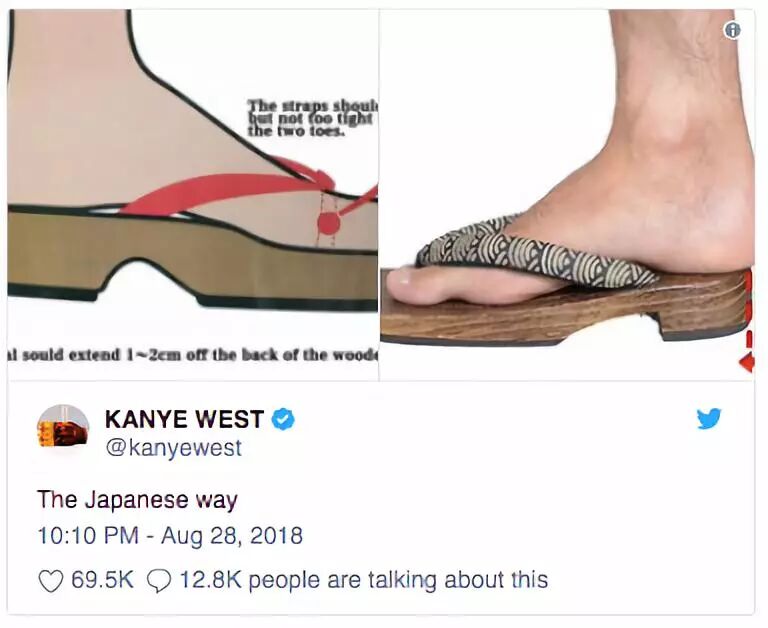768x628 pixels.
Task: Click the strap instructions text in diagram
Action: (x=312, y=118)
